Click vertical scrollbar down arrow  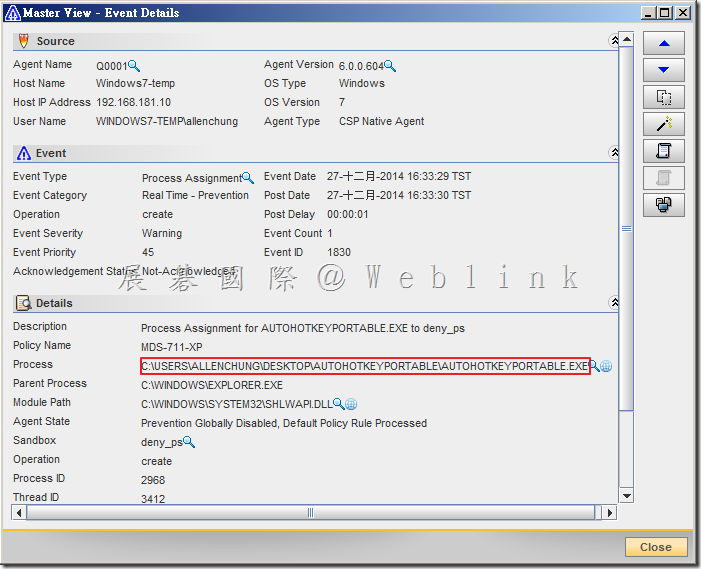click(x=627, y=496)
